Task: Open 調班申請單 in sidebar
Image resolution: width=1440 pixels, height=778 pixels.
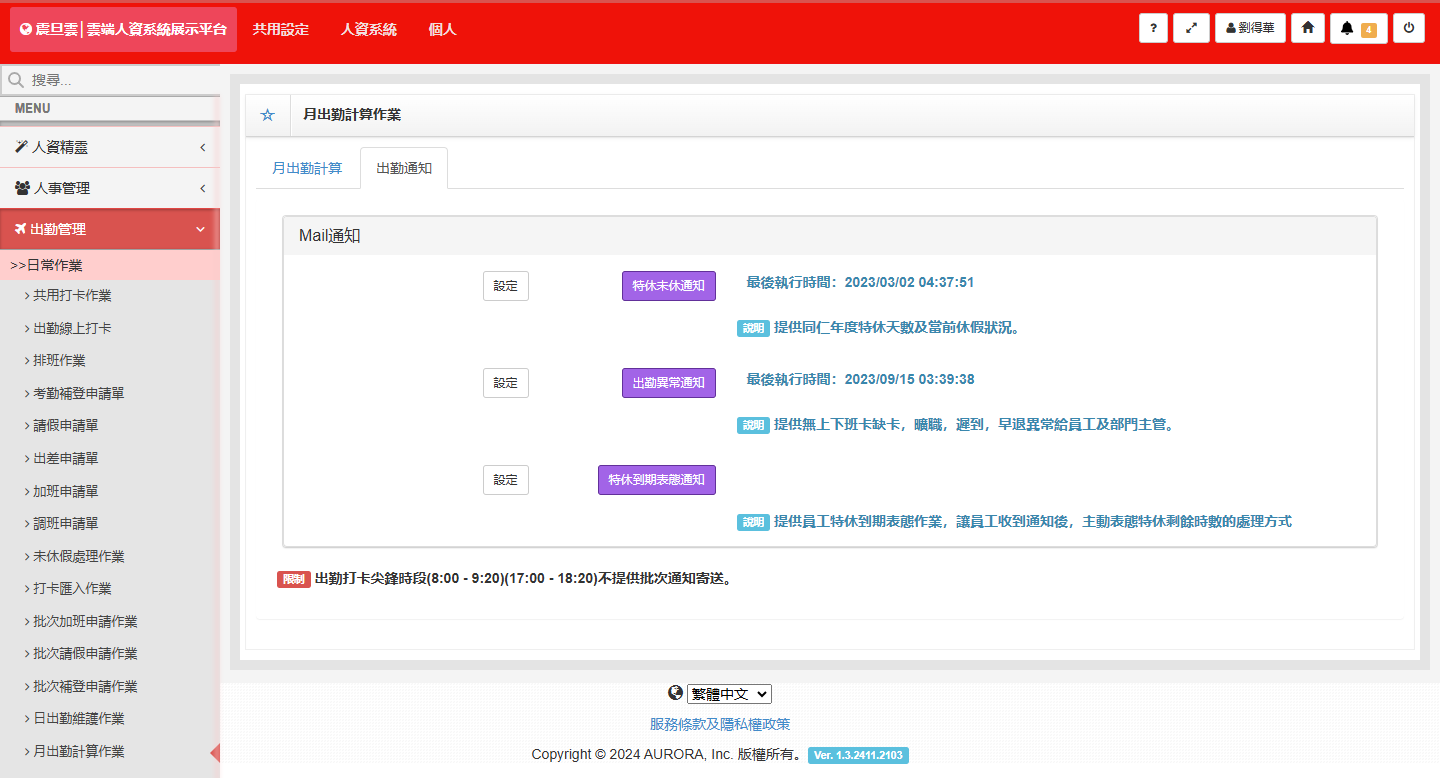Action: click(x=66, y=524)
